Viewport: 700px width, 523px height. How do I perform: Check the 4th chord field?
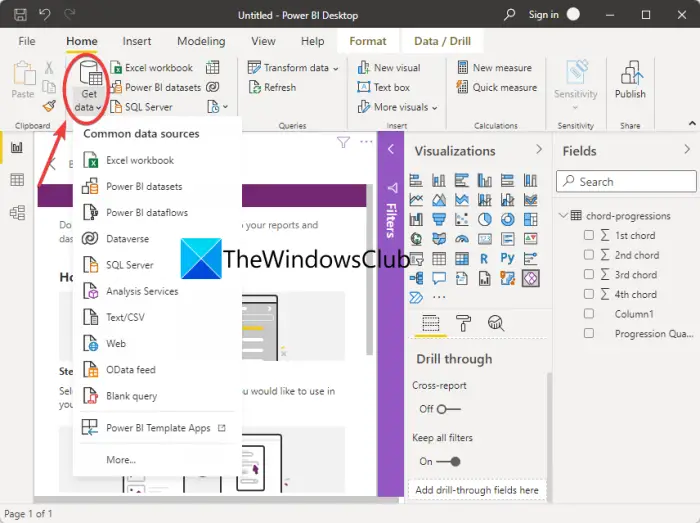click(589, 294)
